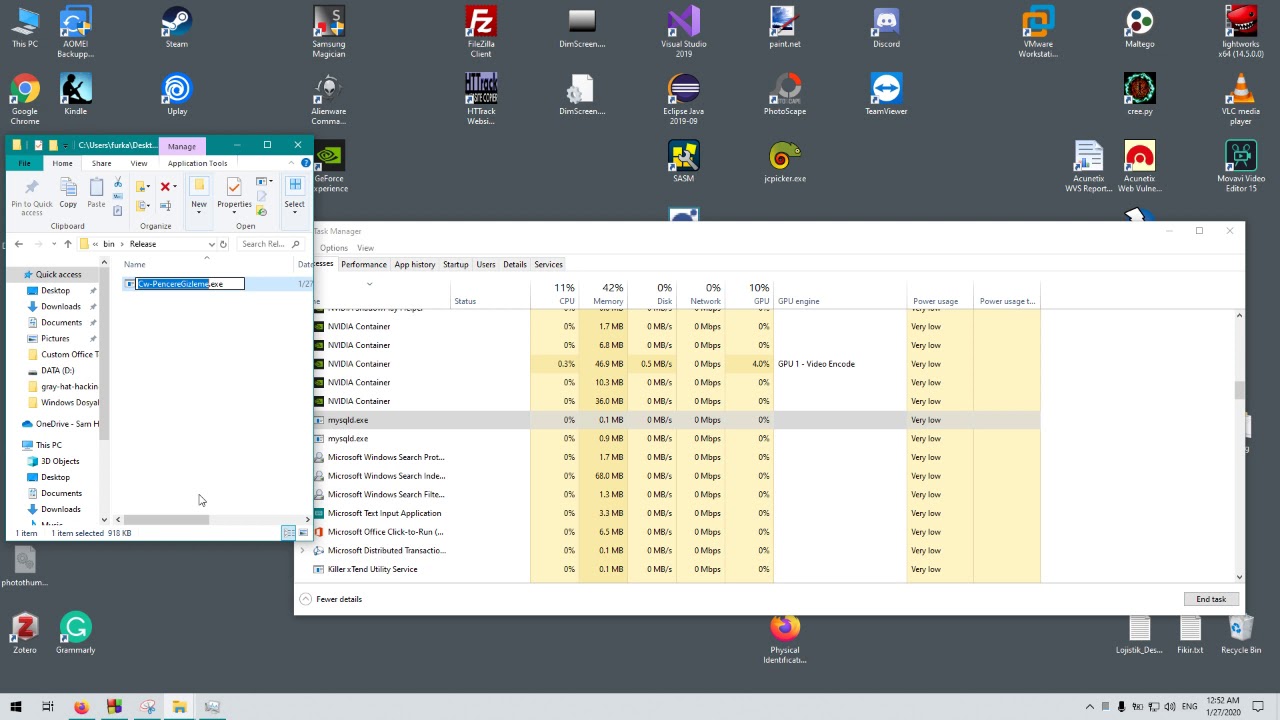Select Microsoft Text Input Application process
The width and height of the screenshot is (1280, 720).
[x=668, y=513]
